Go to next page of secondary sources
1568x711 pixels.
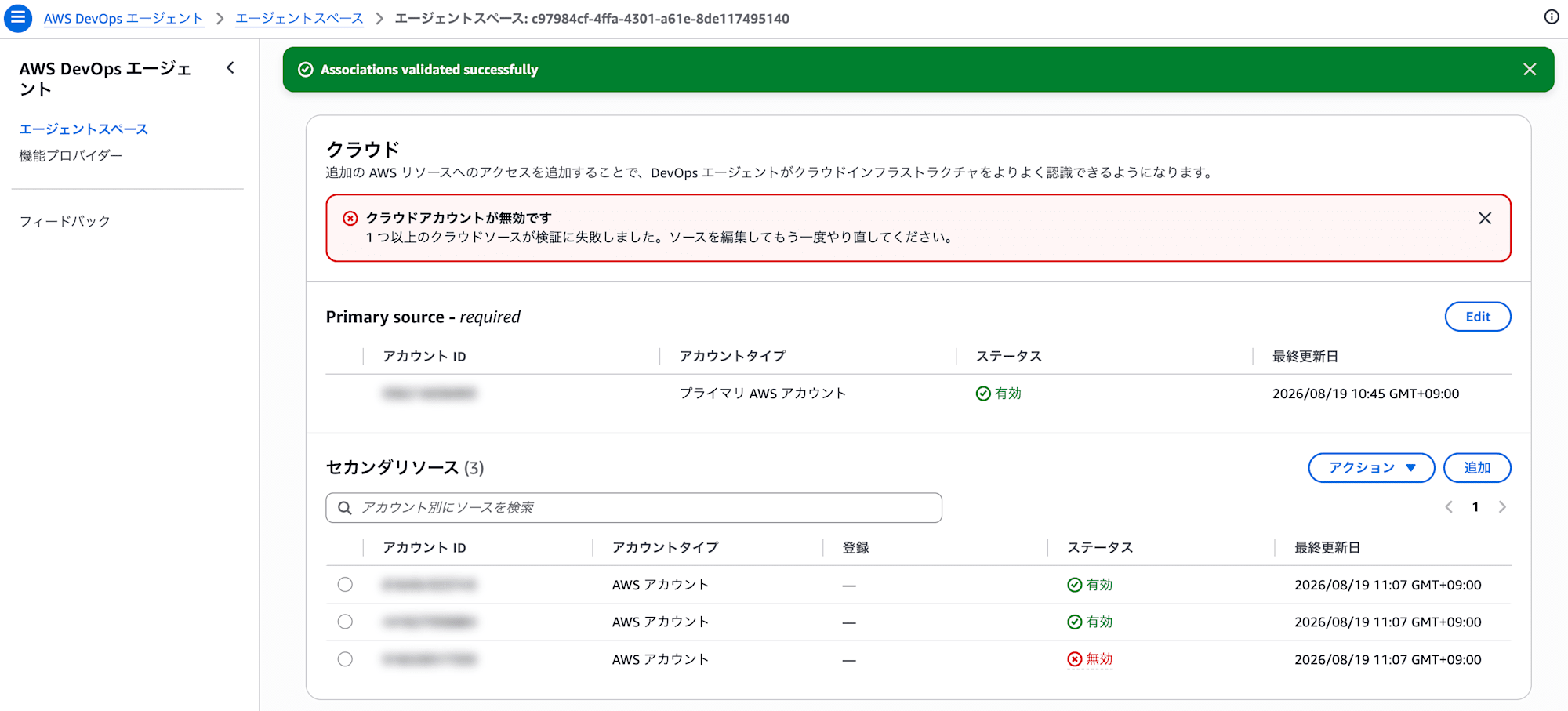tap(1502, 507)
